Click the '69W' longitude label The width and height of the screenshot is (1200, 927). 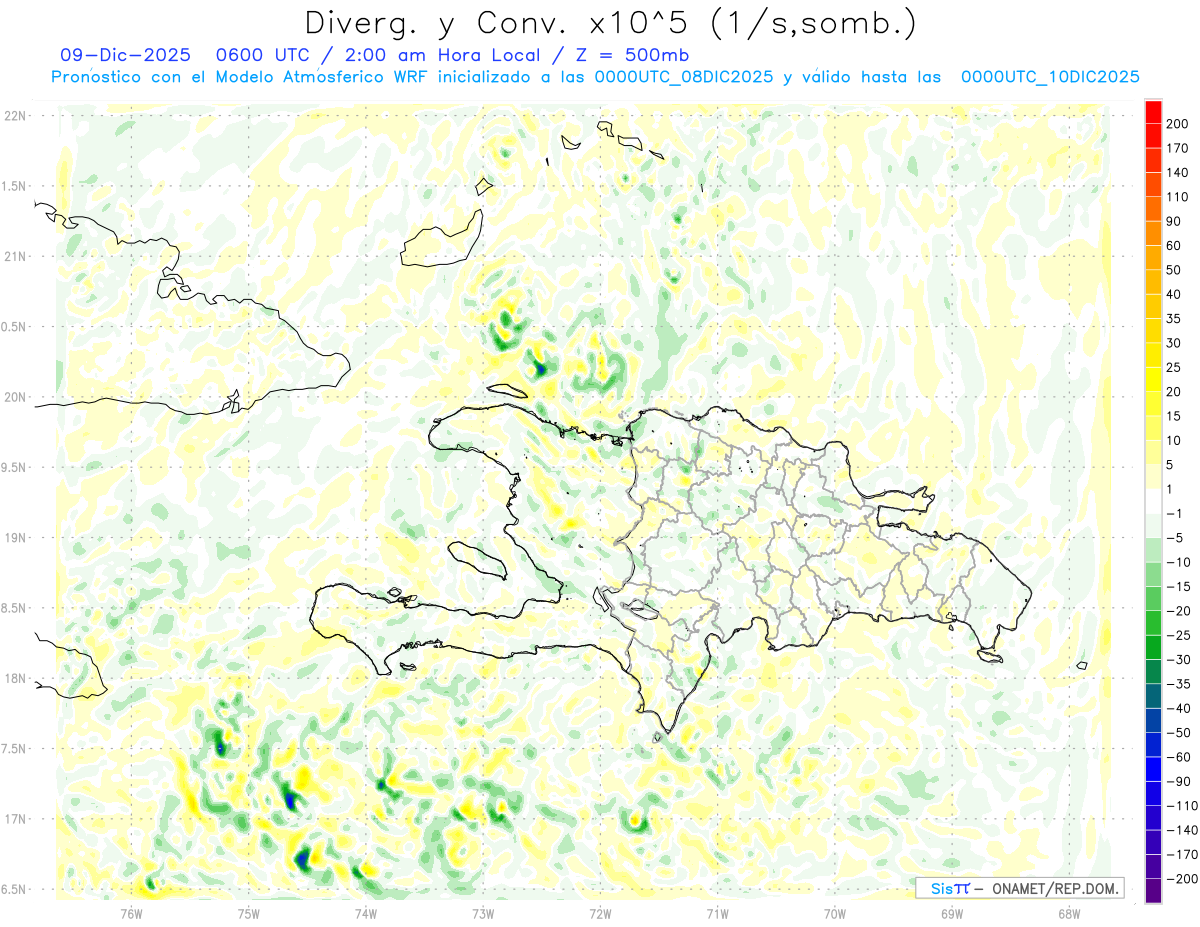tap(952, 913)
